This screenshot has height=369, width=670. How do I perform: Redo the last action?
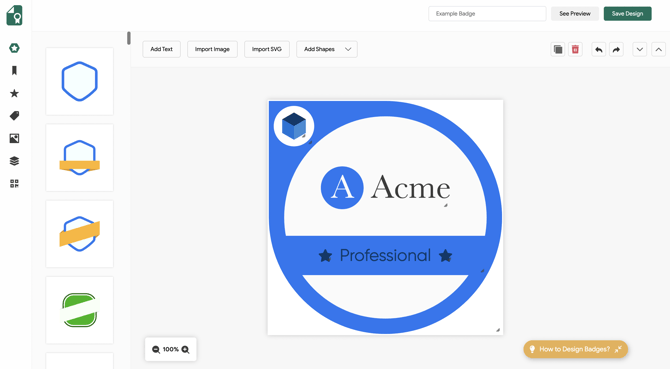tap(616, 50)
